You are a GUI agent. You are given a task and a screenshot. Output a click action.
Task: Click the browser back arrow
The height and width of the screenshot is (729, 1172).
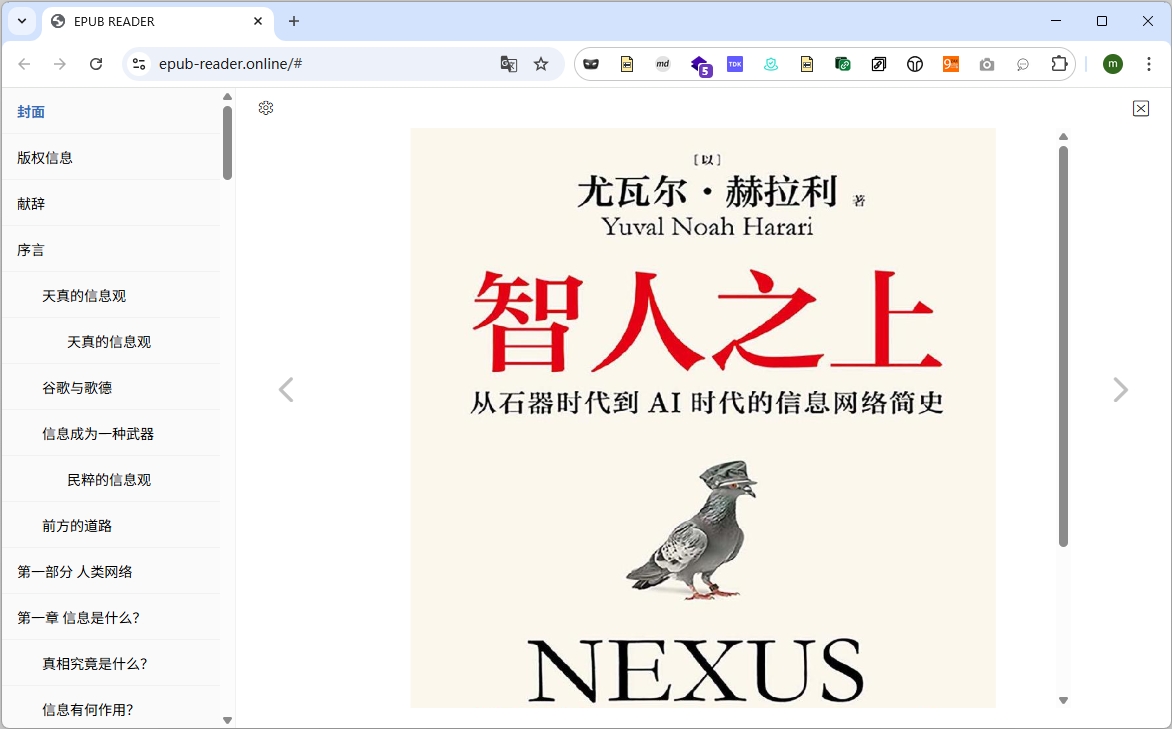(24, 64)
